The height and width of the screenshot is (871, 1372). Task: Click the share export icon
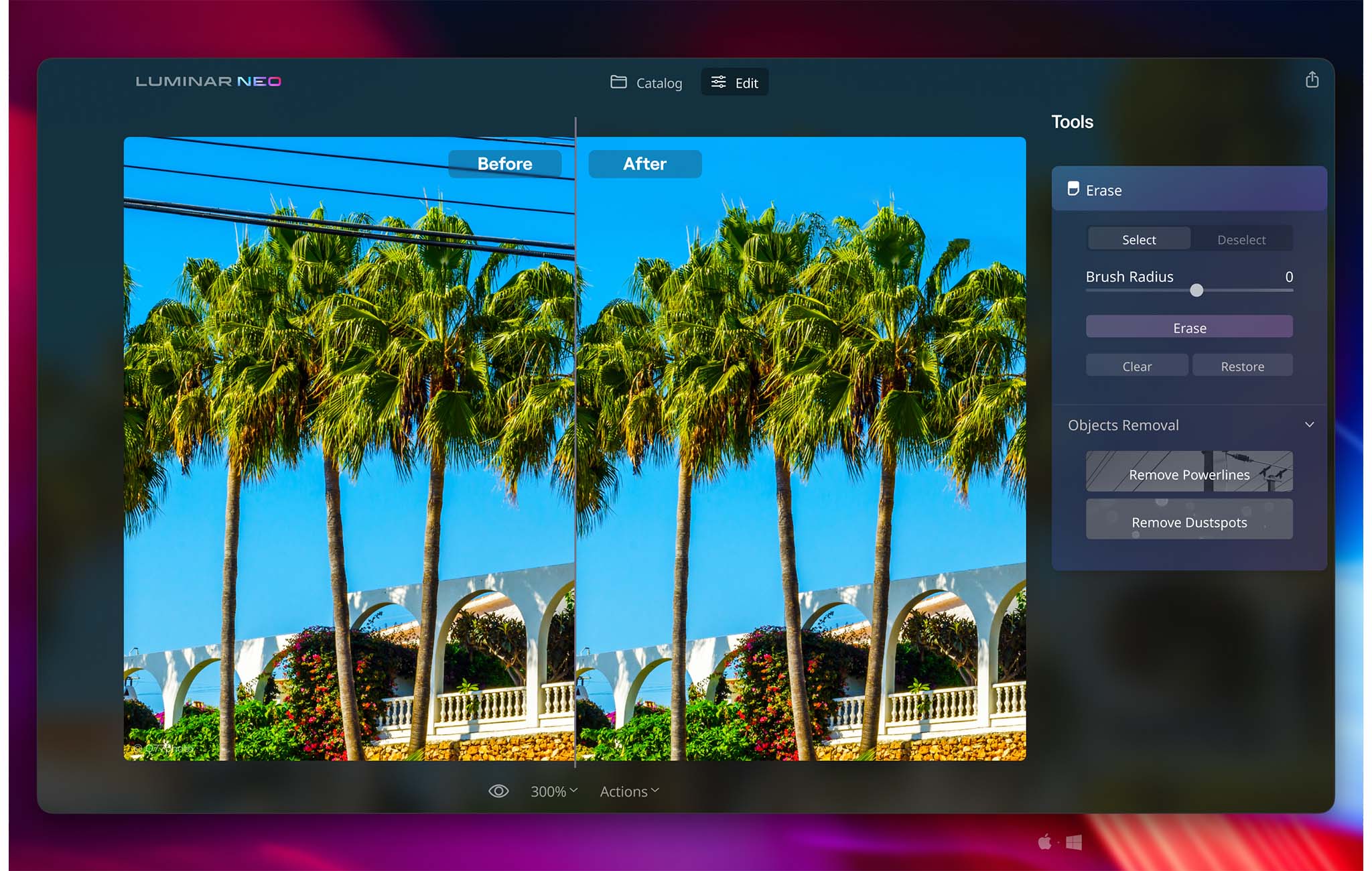[x=1312, y=80]
